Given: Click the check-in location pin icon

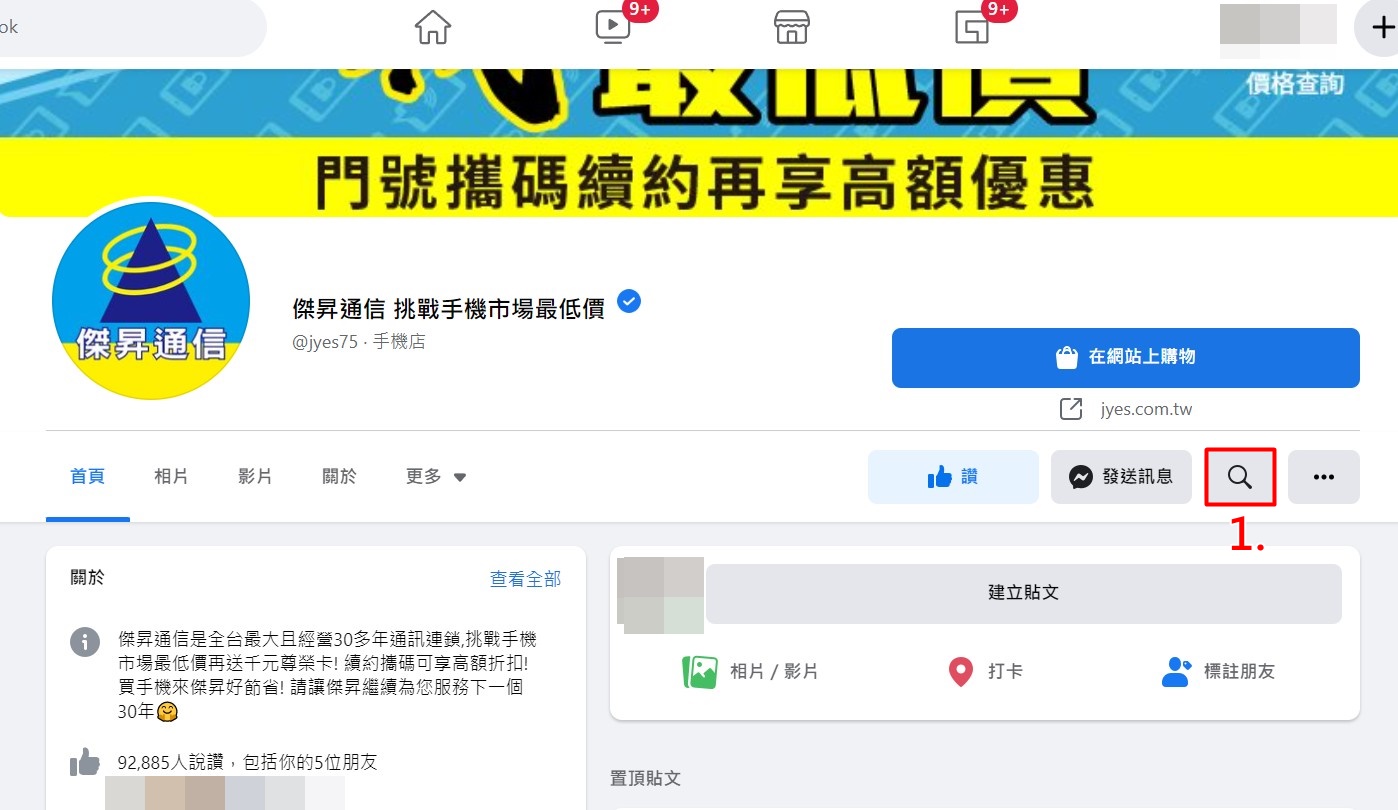Looking at the screenshot, I should click(960, 671).
